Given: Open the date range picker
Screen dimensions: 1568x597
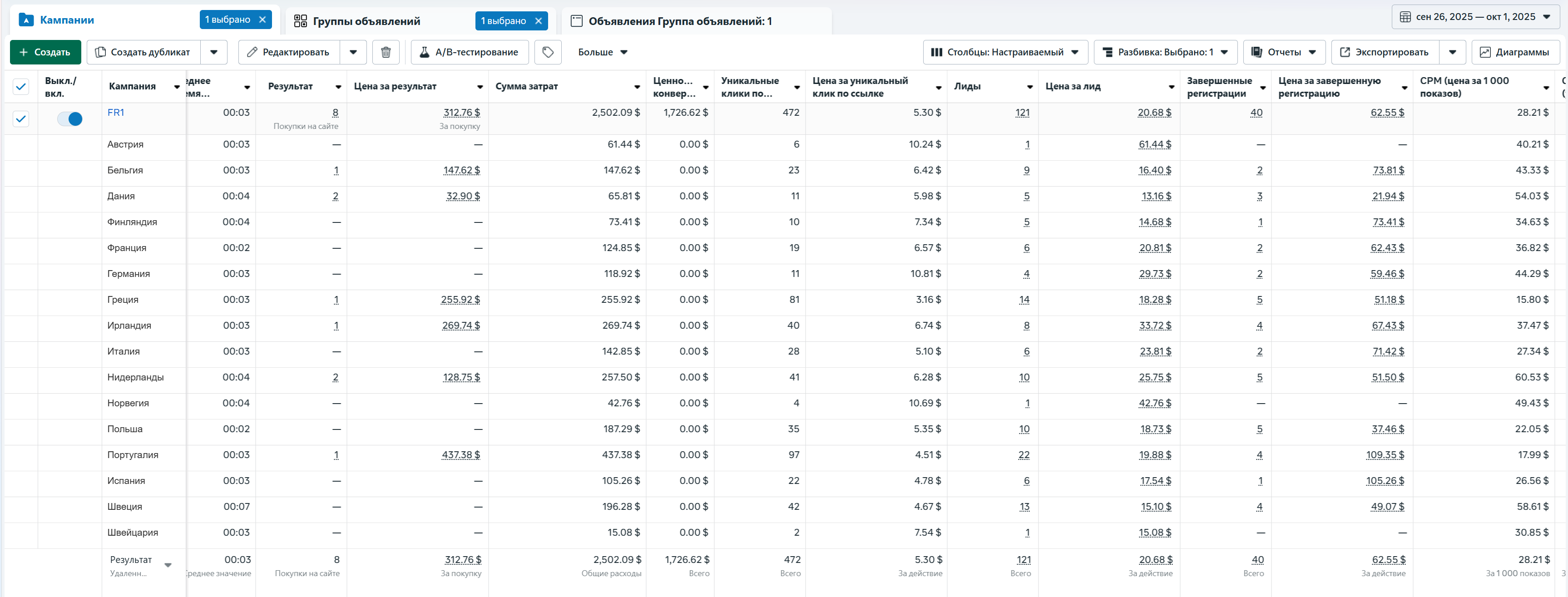Looking at the screenshot, I should tap(1475, 17).
